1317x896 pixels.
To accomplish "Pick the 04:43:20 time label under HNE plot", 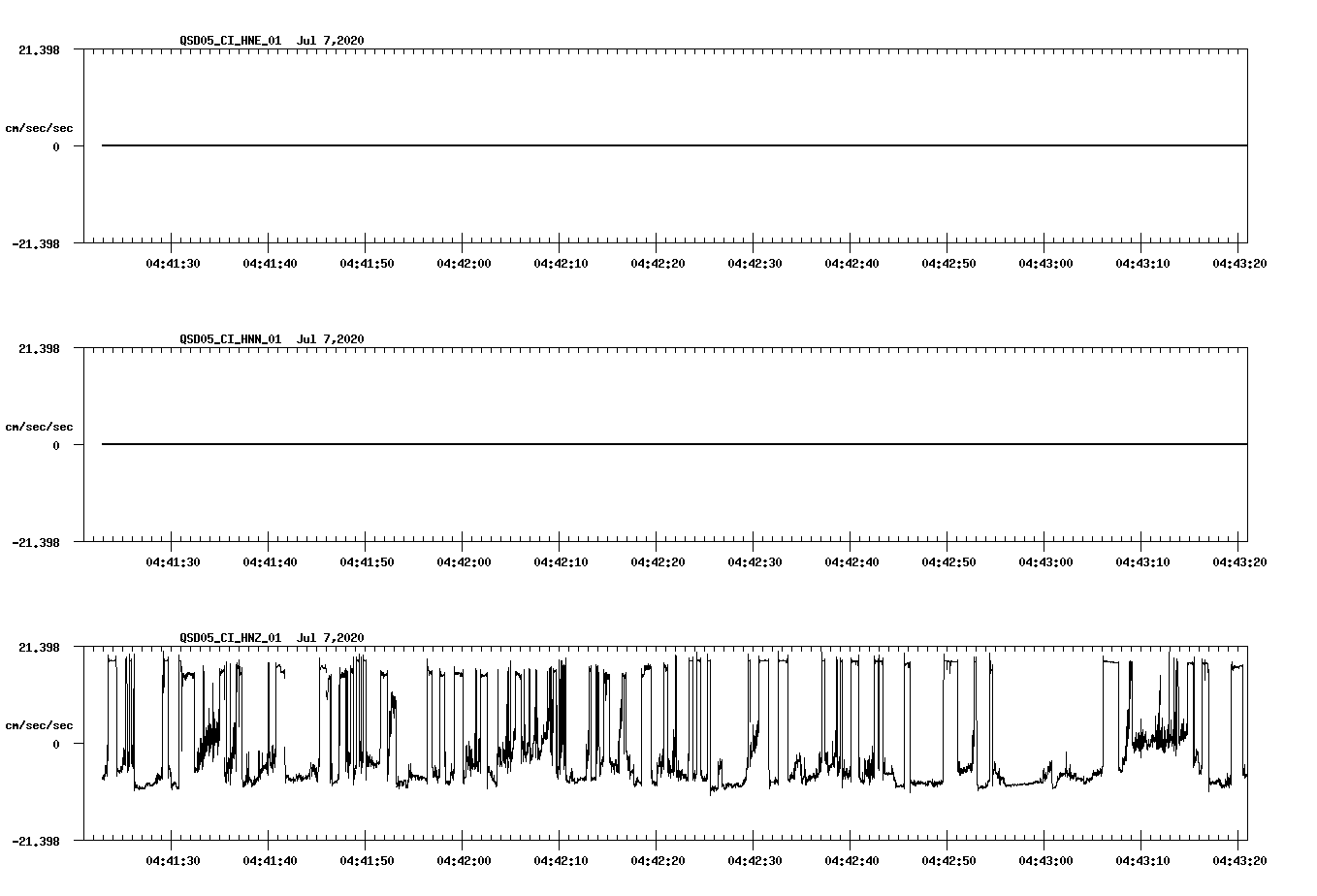I will point(1239,263).
